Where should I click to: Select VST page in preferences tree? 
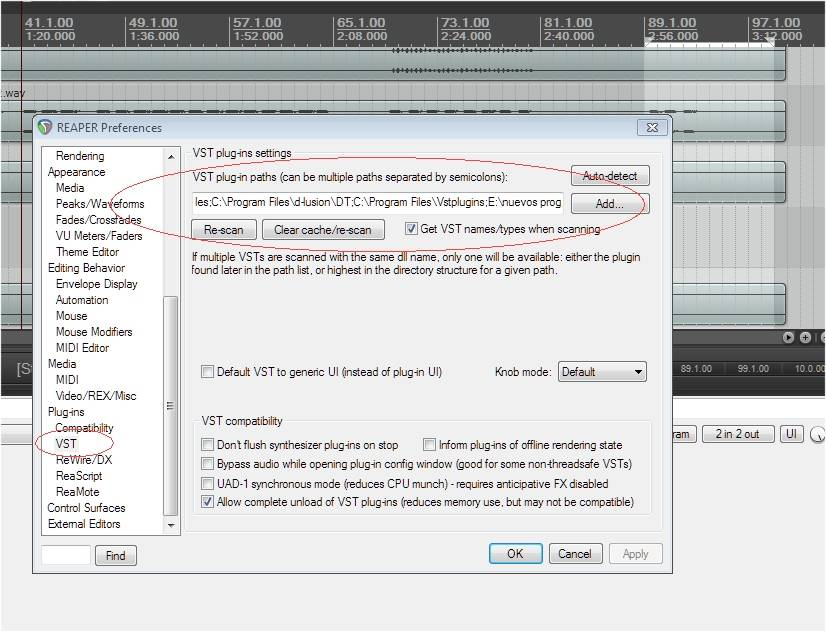click(66, 443)
